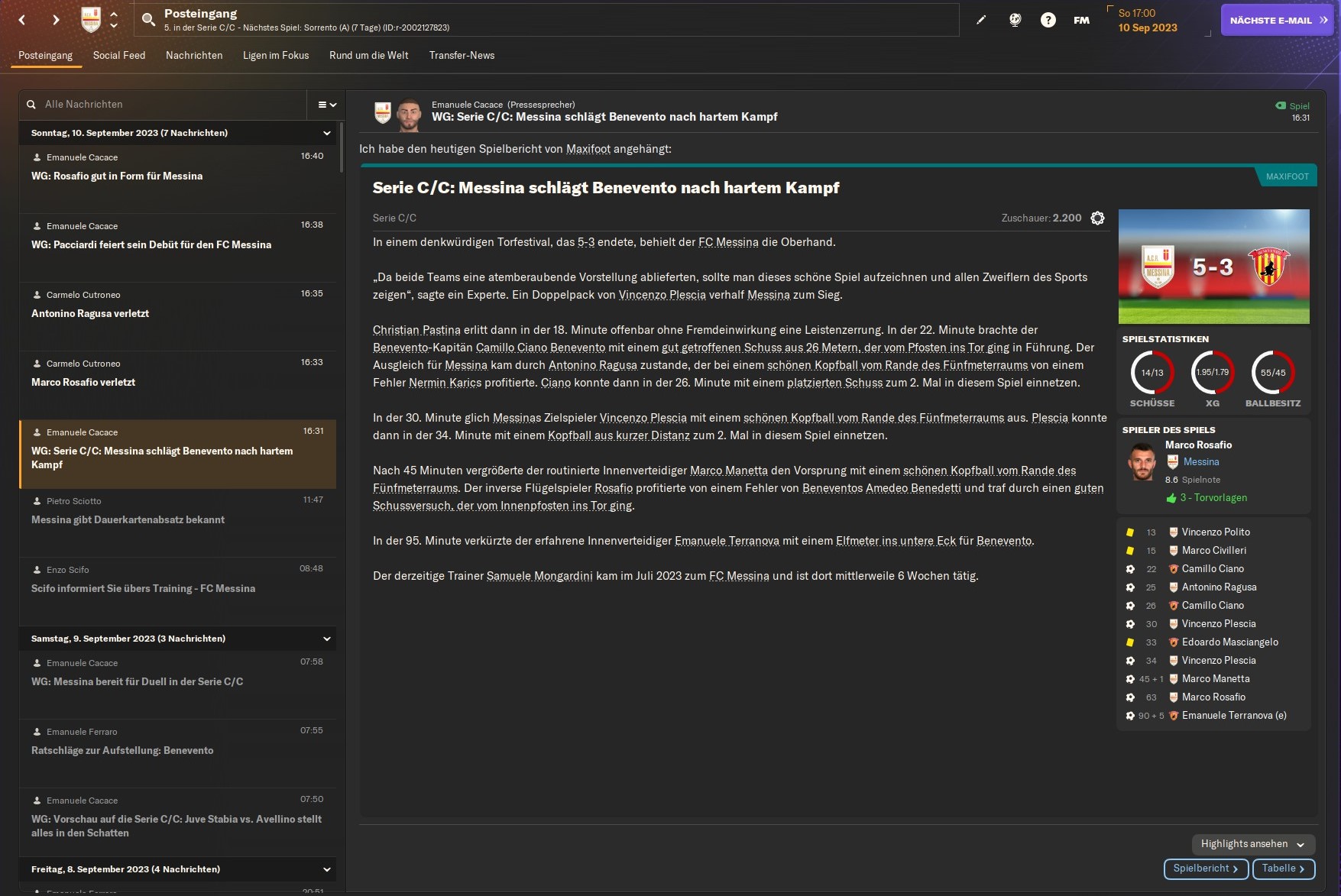
Task: Click the goal icon for Marco Manetta
Action: click(1130, 679)
